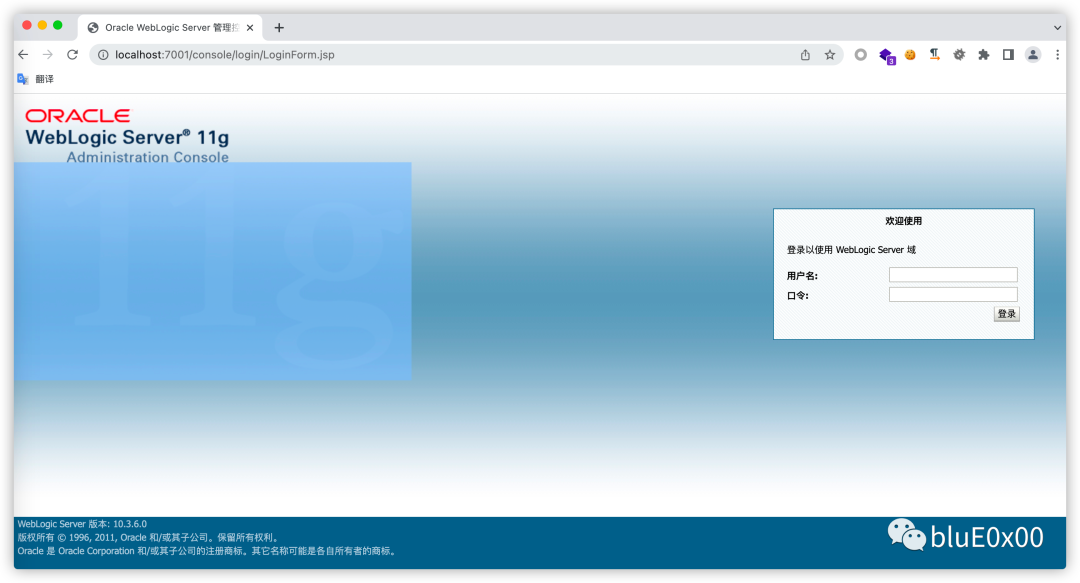Toggle the browser side panel icon
This screenshot has height=583, width=1080.
1008,54
